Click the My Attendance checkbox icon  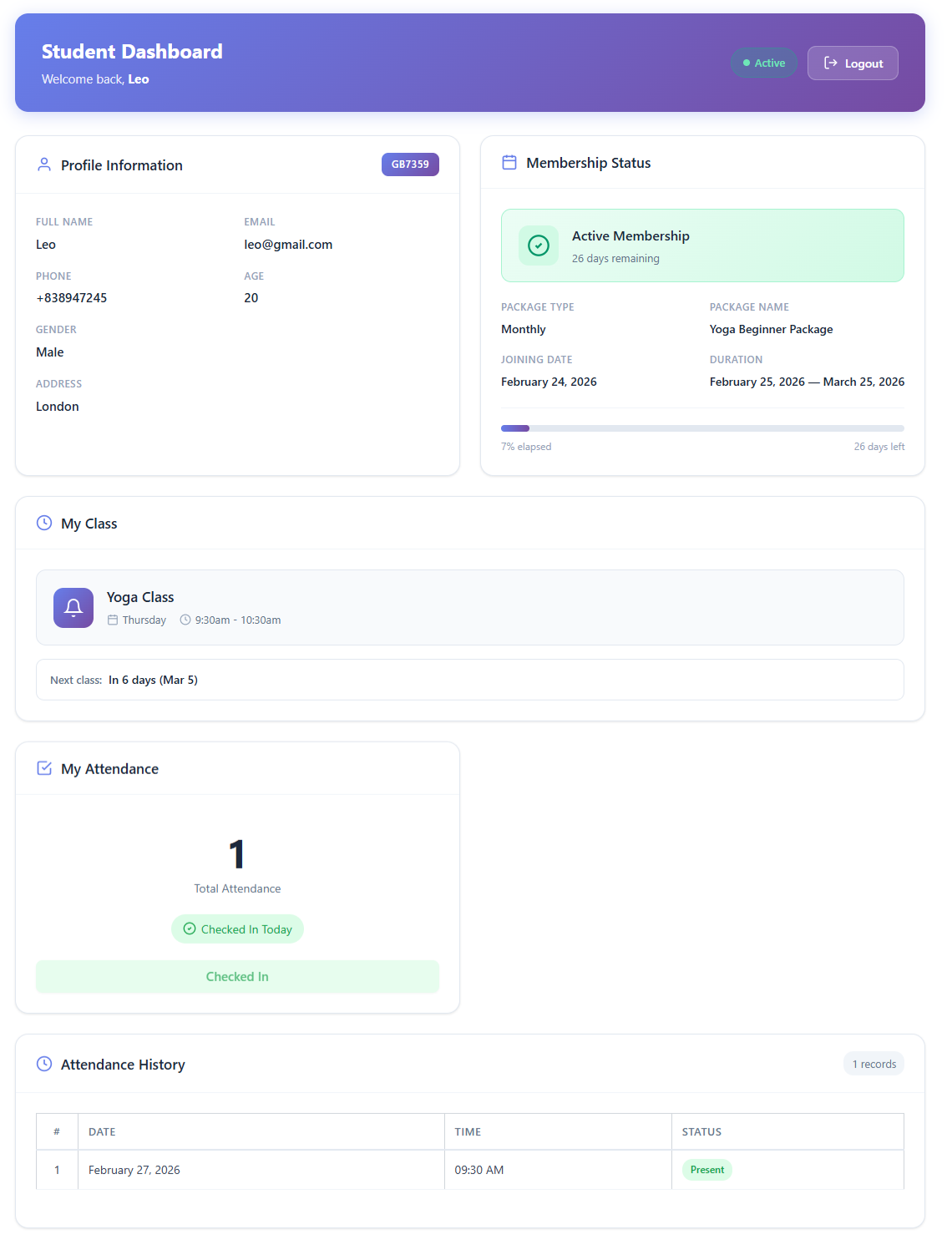tap(44, 768)
